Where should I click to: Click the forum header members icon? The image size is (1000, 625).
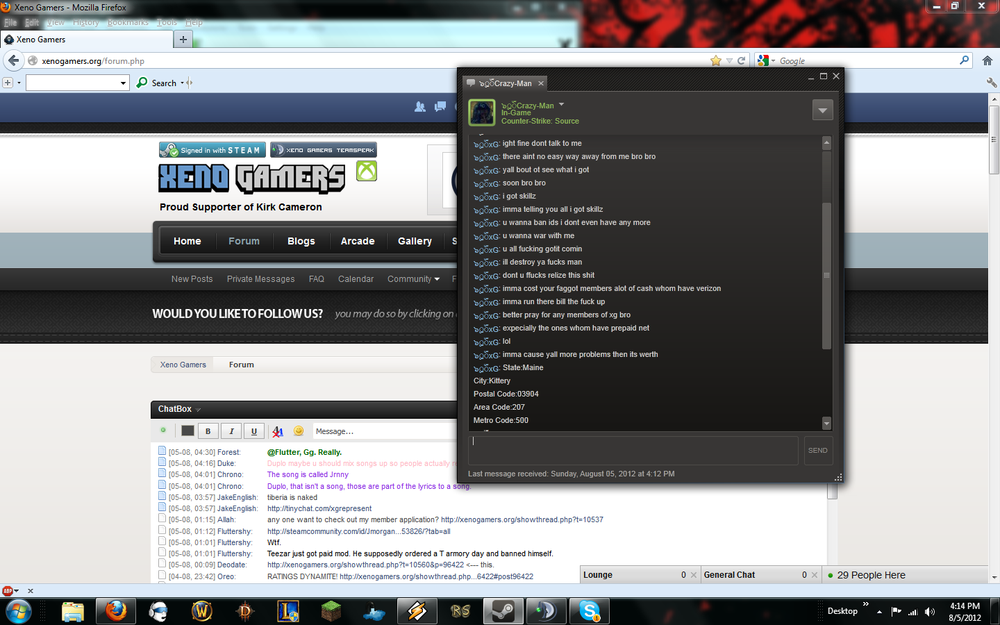[x=420, y=107]
